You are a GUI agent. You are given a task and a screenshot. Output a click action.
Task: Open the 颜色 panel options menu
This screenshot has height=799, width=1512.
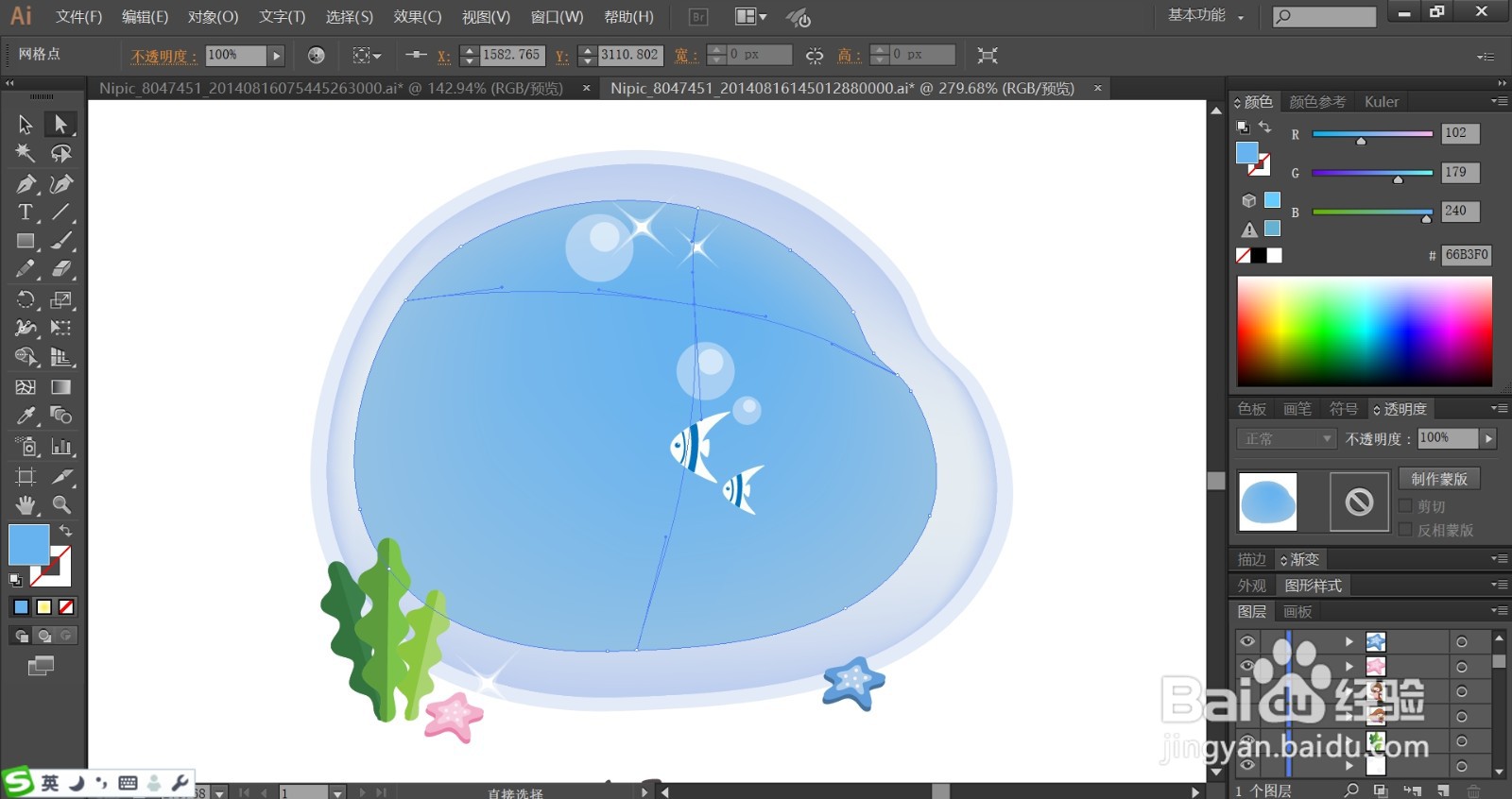click(1499, 101)
